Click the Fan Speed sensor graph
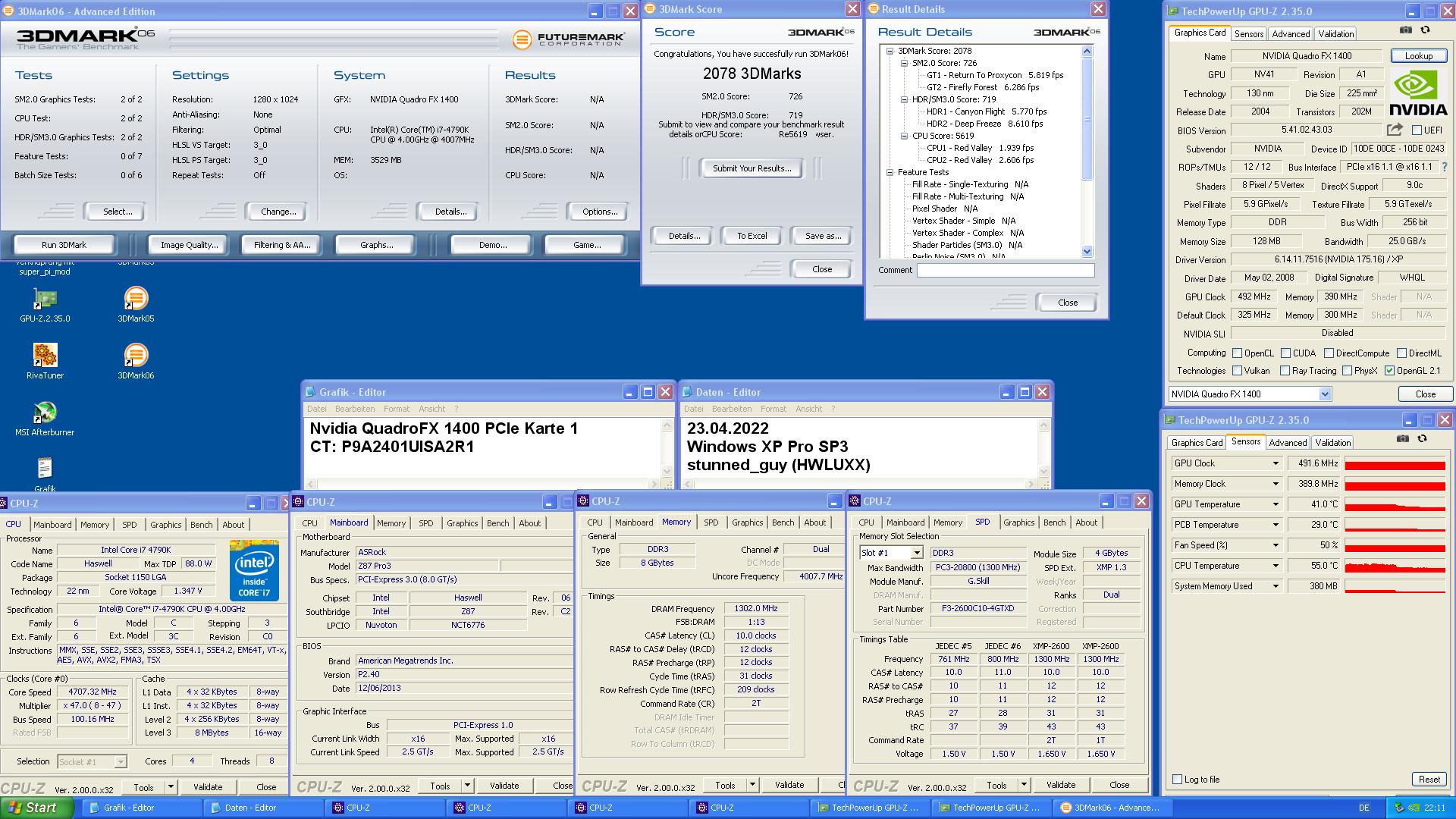1456x819 pixels. tap(1395, 545)
